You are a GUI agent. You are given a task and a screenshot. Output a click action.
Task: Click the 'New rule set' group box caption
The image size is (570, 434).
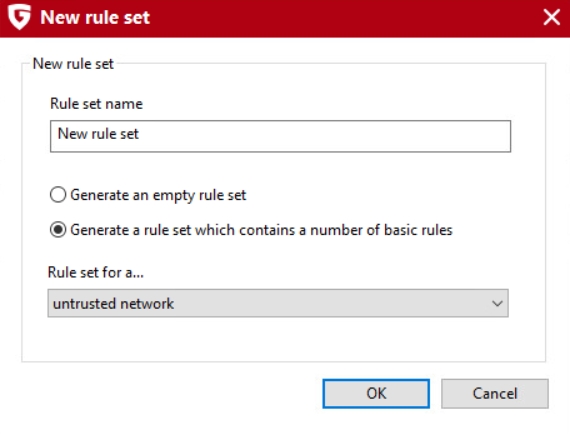click(x=73, y=64)
